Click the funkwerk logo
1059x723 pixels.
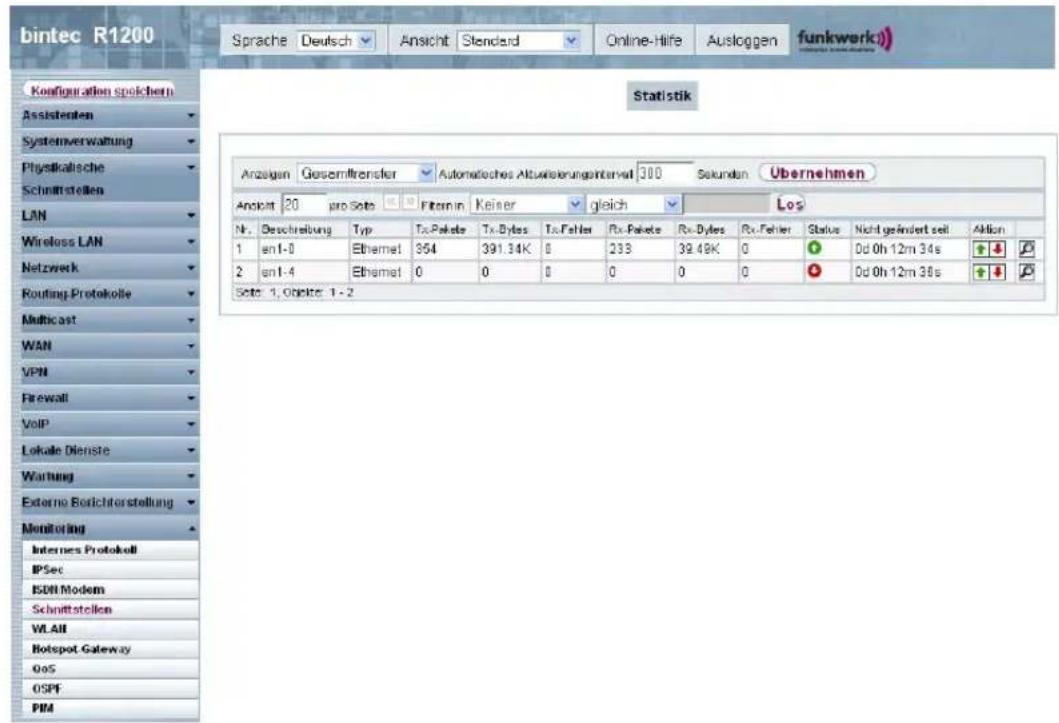845,40
